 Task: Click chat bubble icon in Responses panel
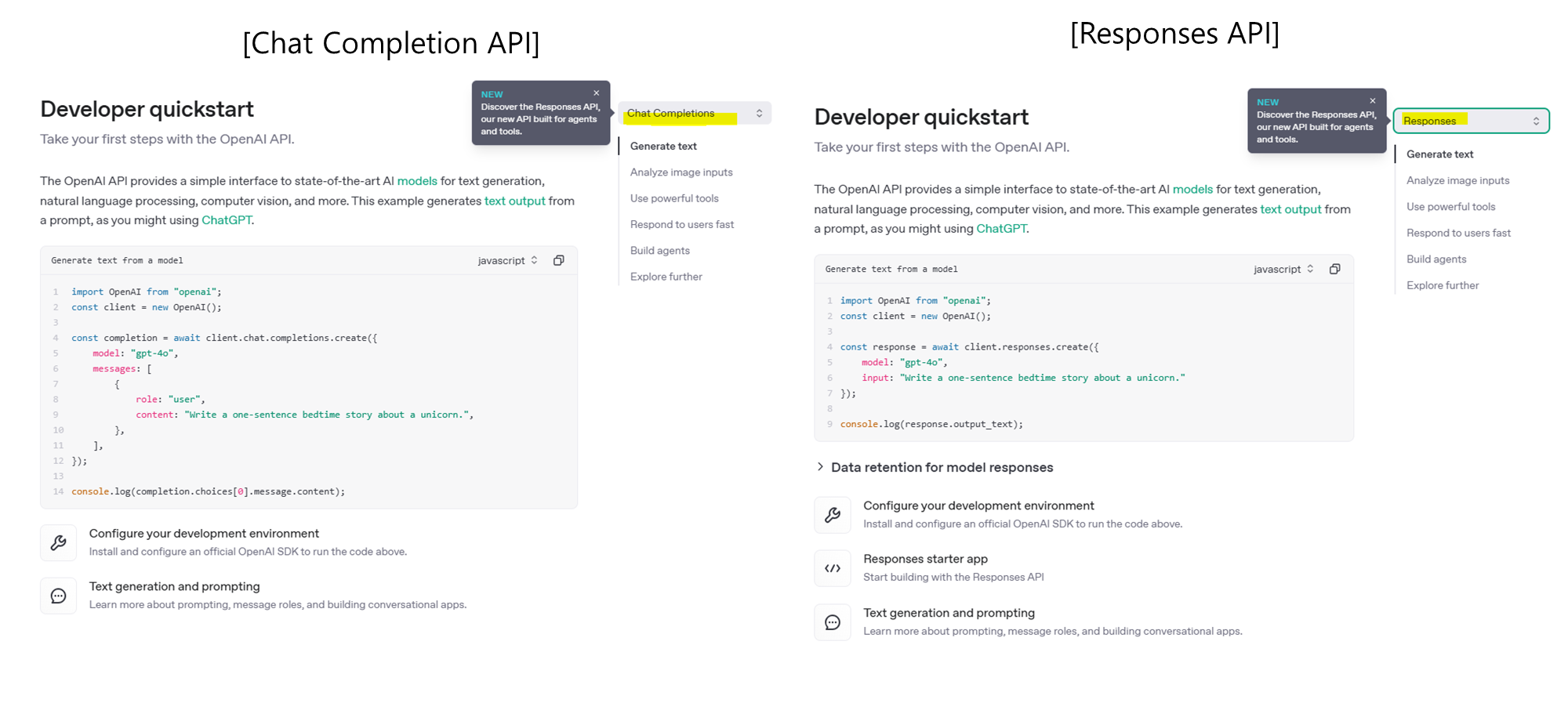tap(833, 622)
